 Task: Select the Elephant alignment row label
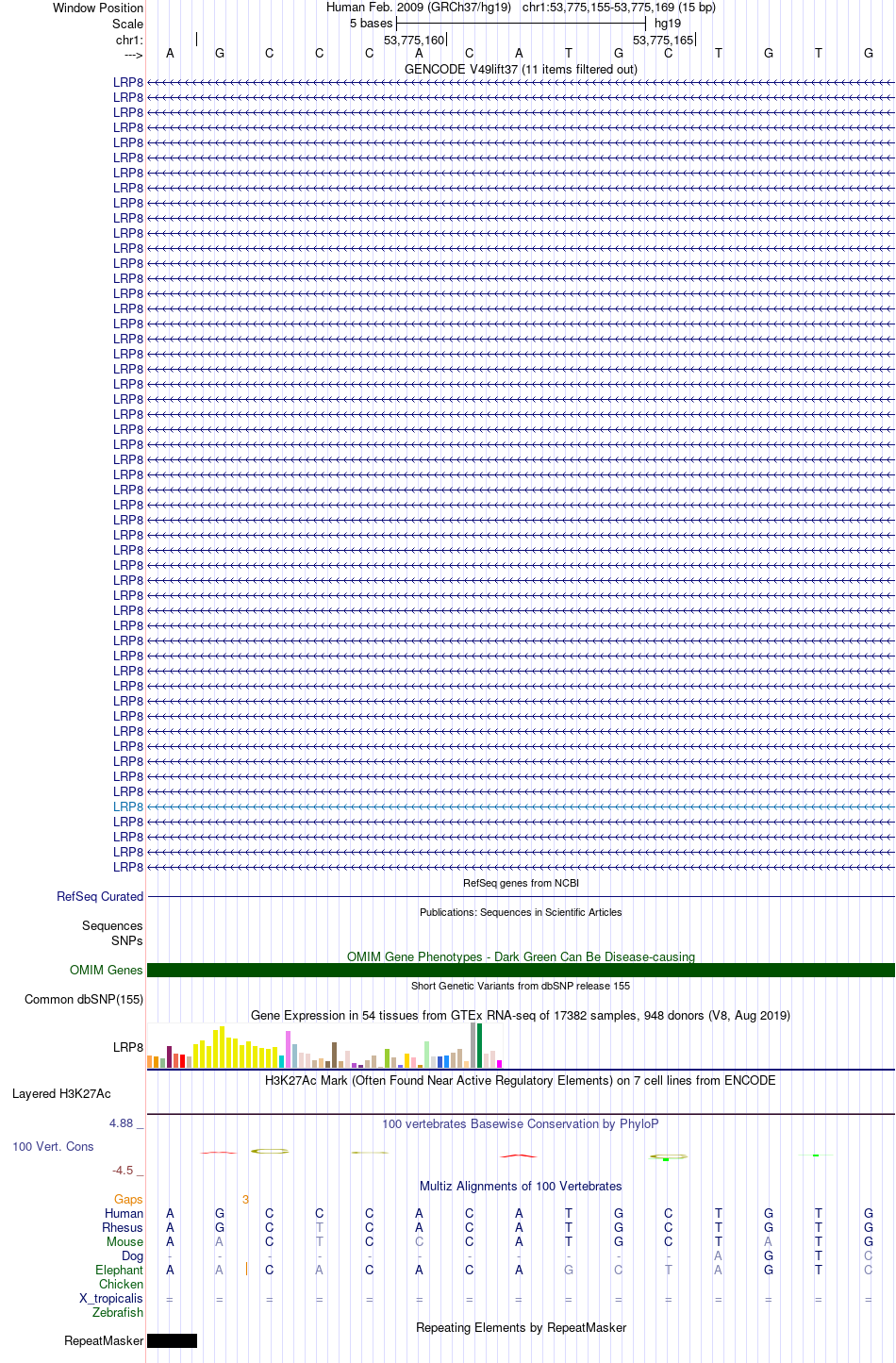pyautogui.click(x=119, y=1271)
